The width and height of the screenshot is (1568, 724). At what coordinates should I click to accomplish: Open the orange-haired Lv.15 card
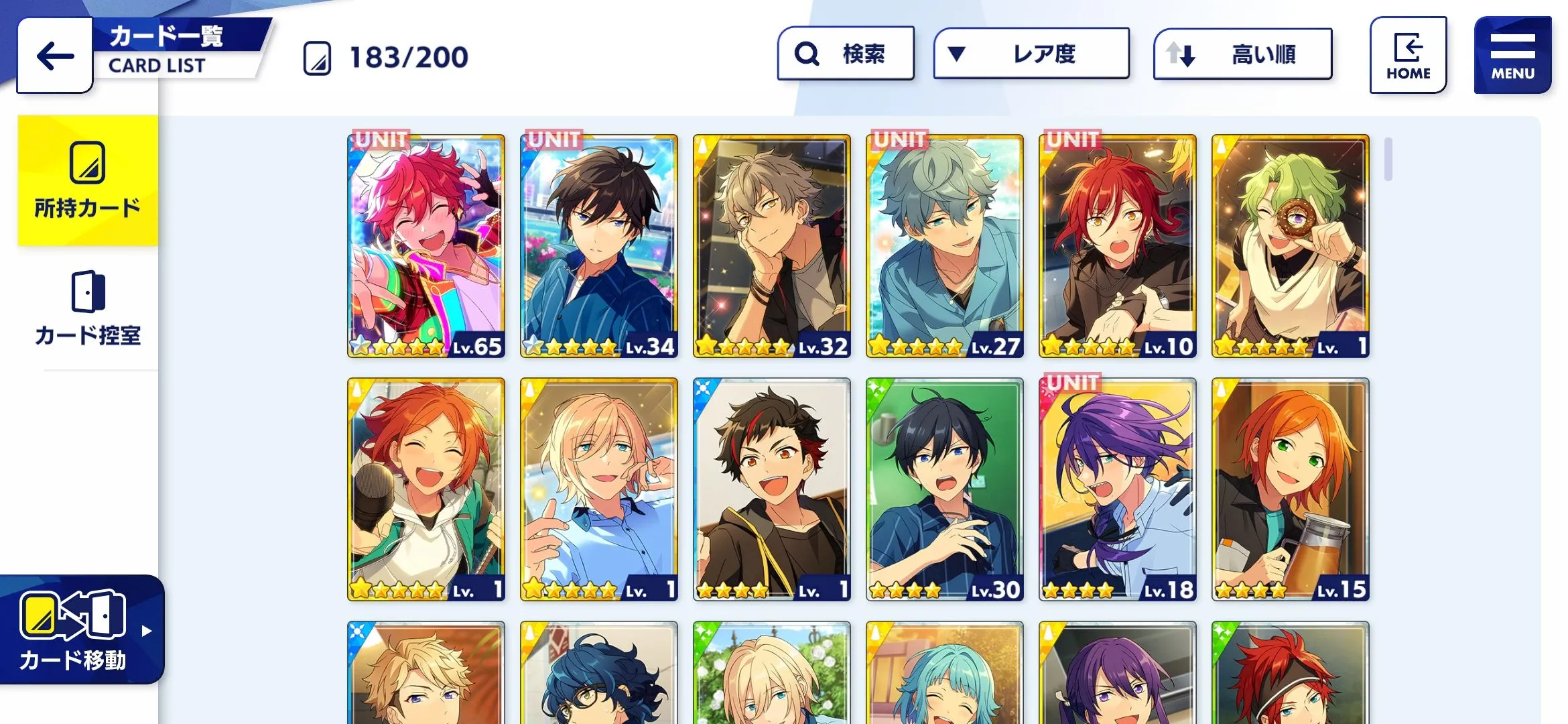[1291, 489]
